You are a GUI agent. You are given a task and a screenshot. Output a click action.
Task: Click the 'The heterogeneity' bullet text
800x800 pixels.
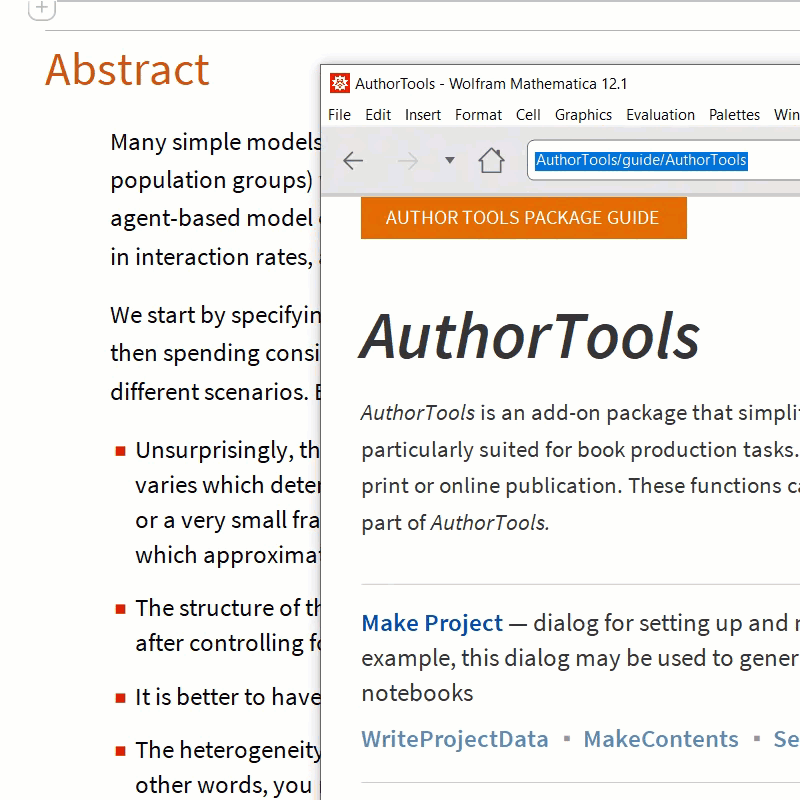coord(228,767)
